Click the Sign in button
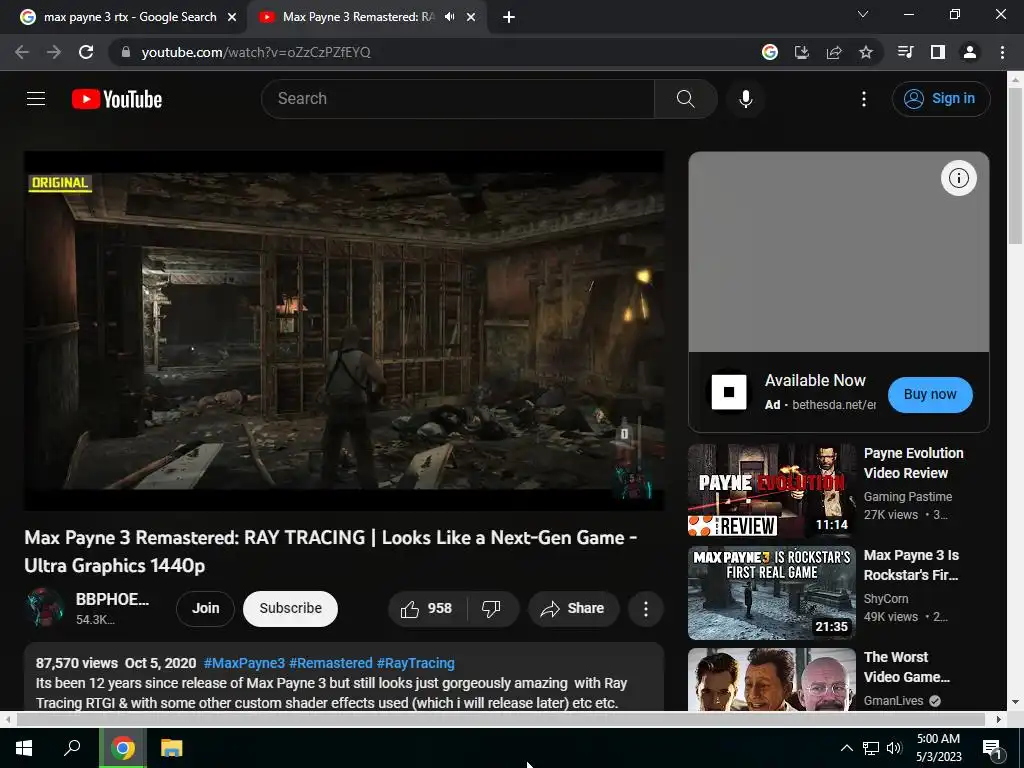 [x=941, y=99]
